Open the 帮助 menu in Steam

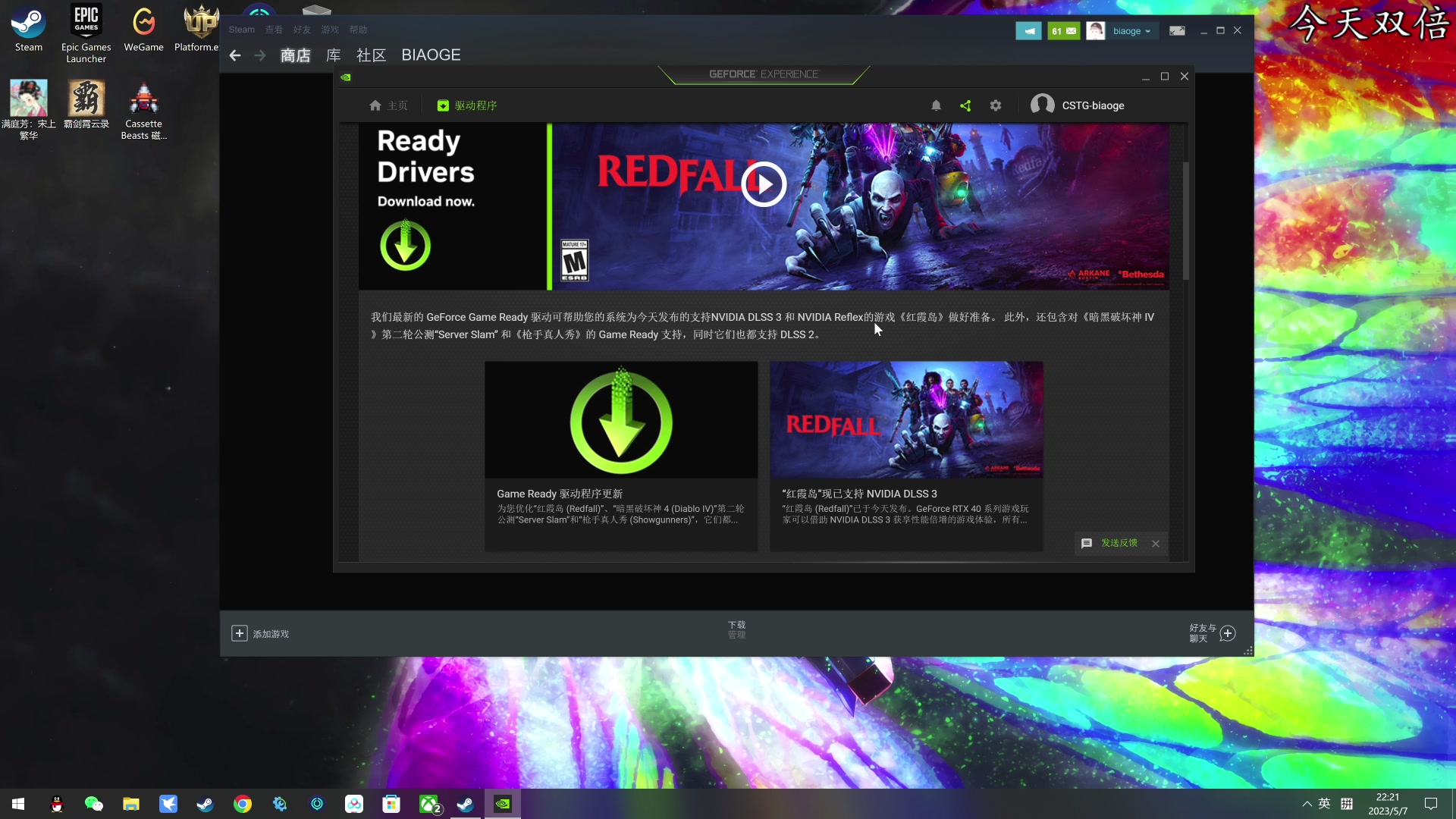pyautogui.click(x=358, y=30)
